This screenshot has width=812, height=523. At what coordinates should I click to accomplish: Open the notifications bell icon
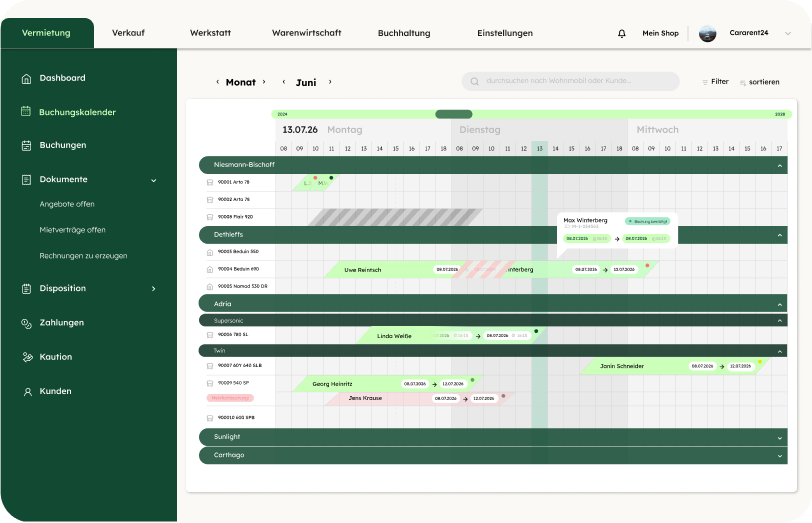[622, 33]
